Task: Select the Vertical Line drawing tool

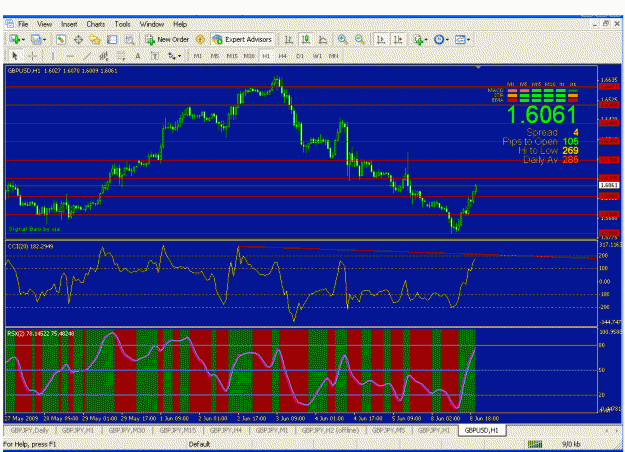Action: [x=53, y=56]
